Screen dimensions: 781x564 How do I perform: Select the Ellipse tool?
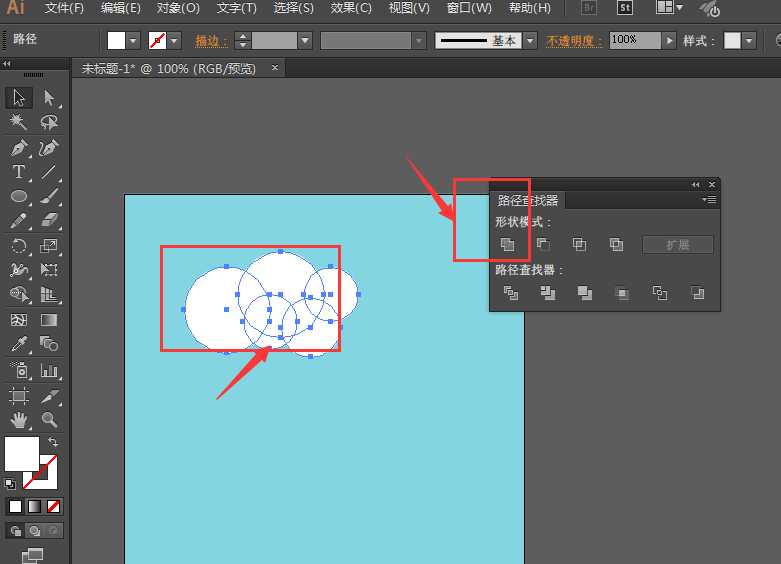[x=19, y=196]
